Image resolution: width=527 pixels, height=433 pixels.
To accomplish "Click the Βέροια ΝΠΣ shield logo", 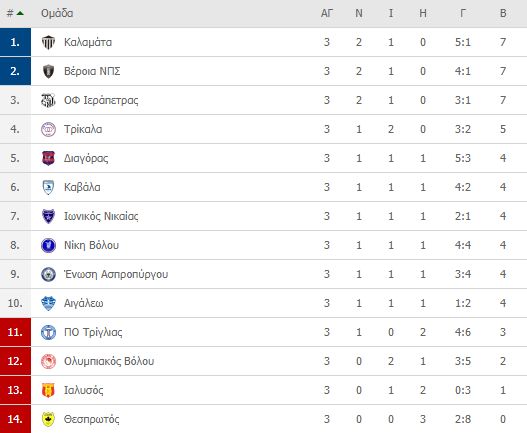I will coord(48,71).
